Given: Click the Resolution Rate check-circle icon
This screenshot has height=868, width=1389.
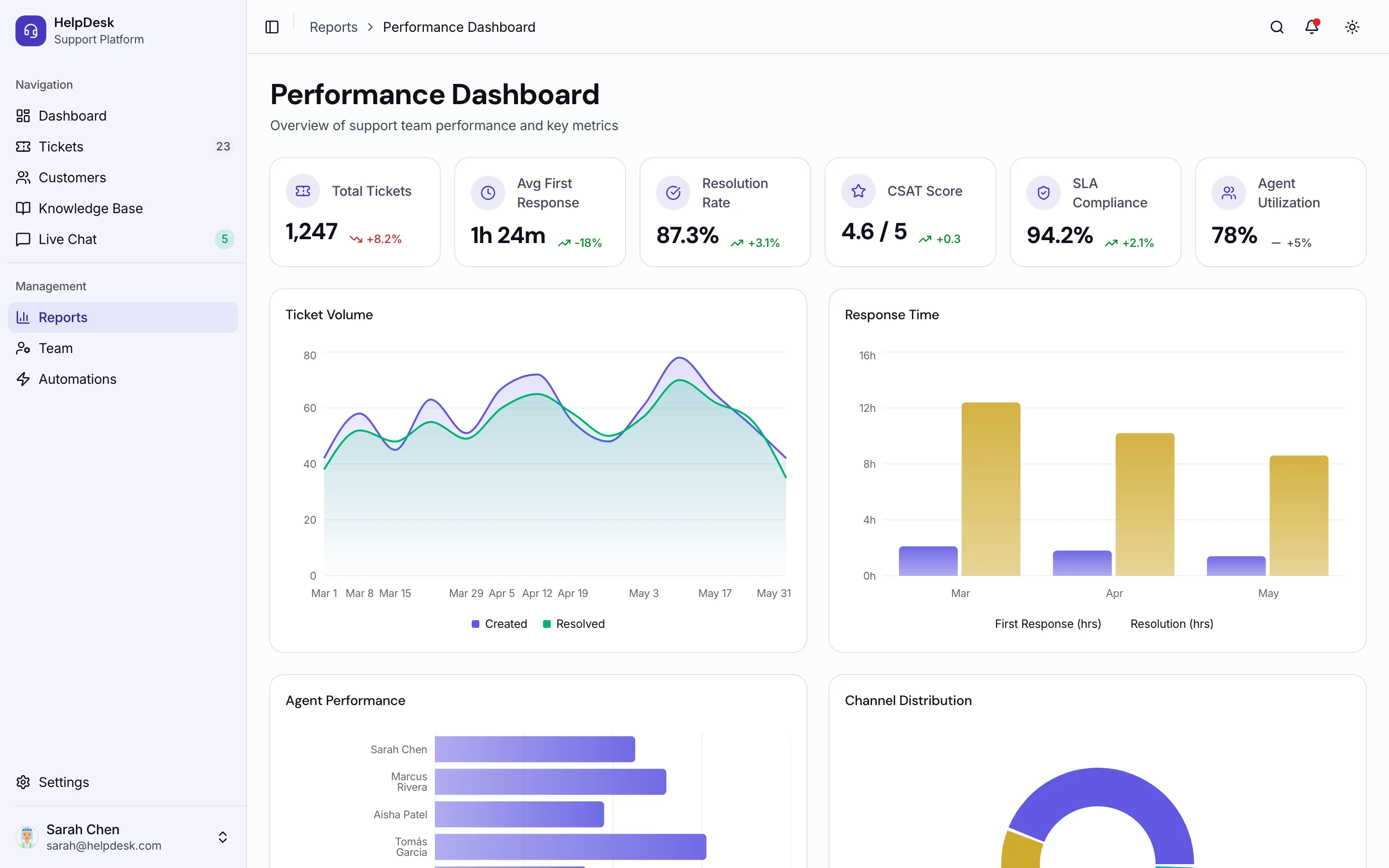Looking at the screenshot, I should tap(673, 193).
